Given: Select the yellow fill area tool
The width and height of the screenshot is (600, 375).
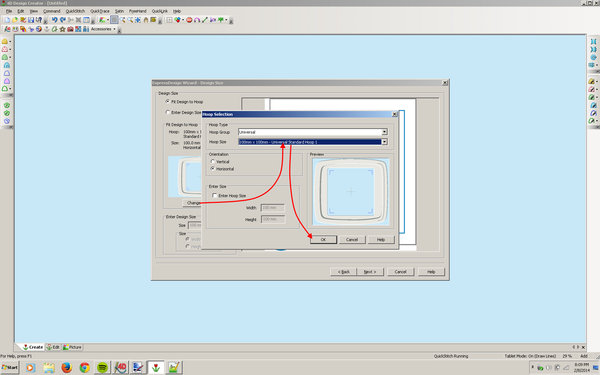Looking at the screenshot, I should (5, 41).
